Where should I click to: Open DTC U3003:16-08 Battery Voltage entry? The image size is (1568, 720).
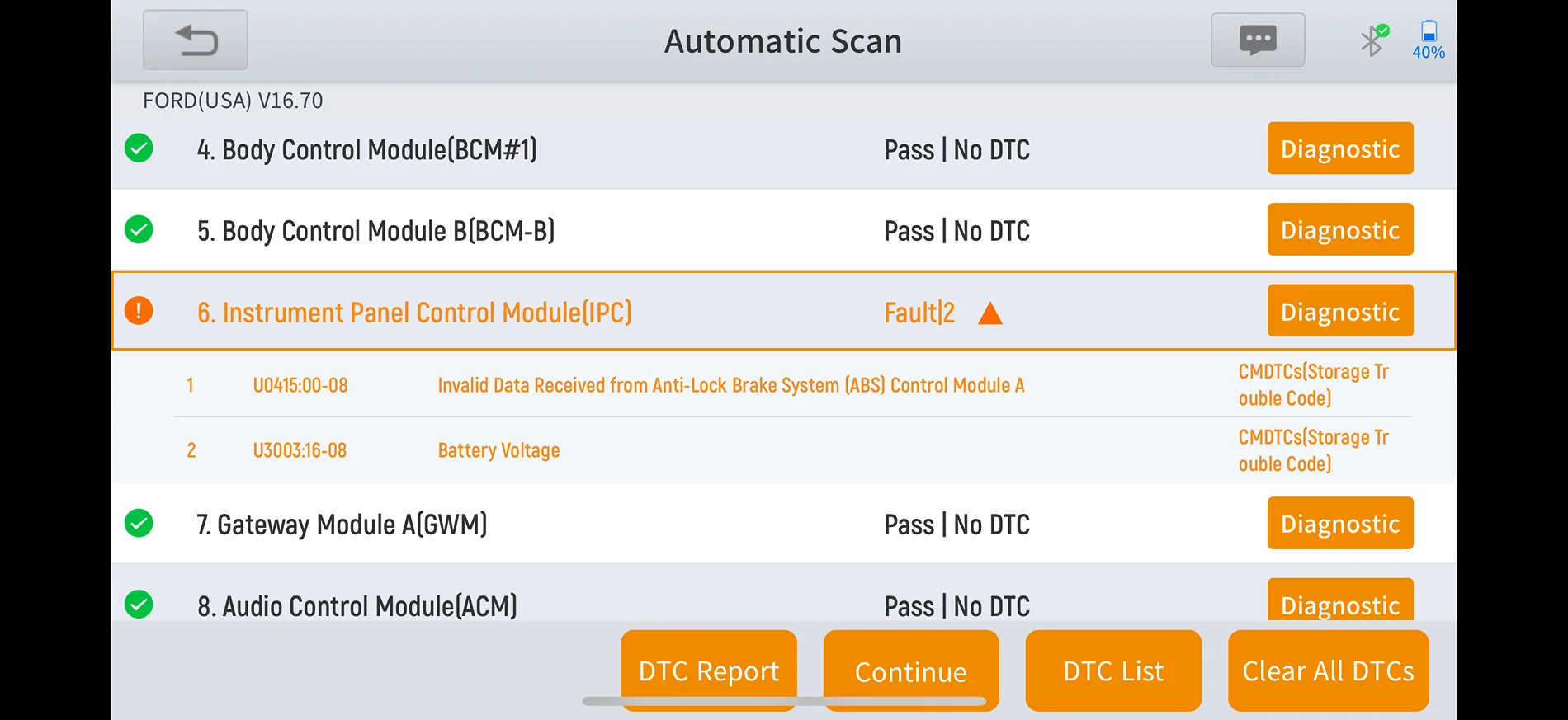pos(792,450)
